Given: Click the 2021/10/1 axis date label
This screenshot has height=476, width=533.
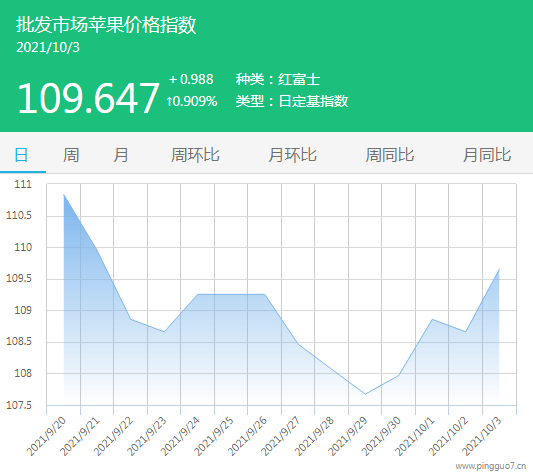Looking at the screenshot, I should [x=414, y=437].
